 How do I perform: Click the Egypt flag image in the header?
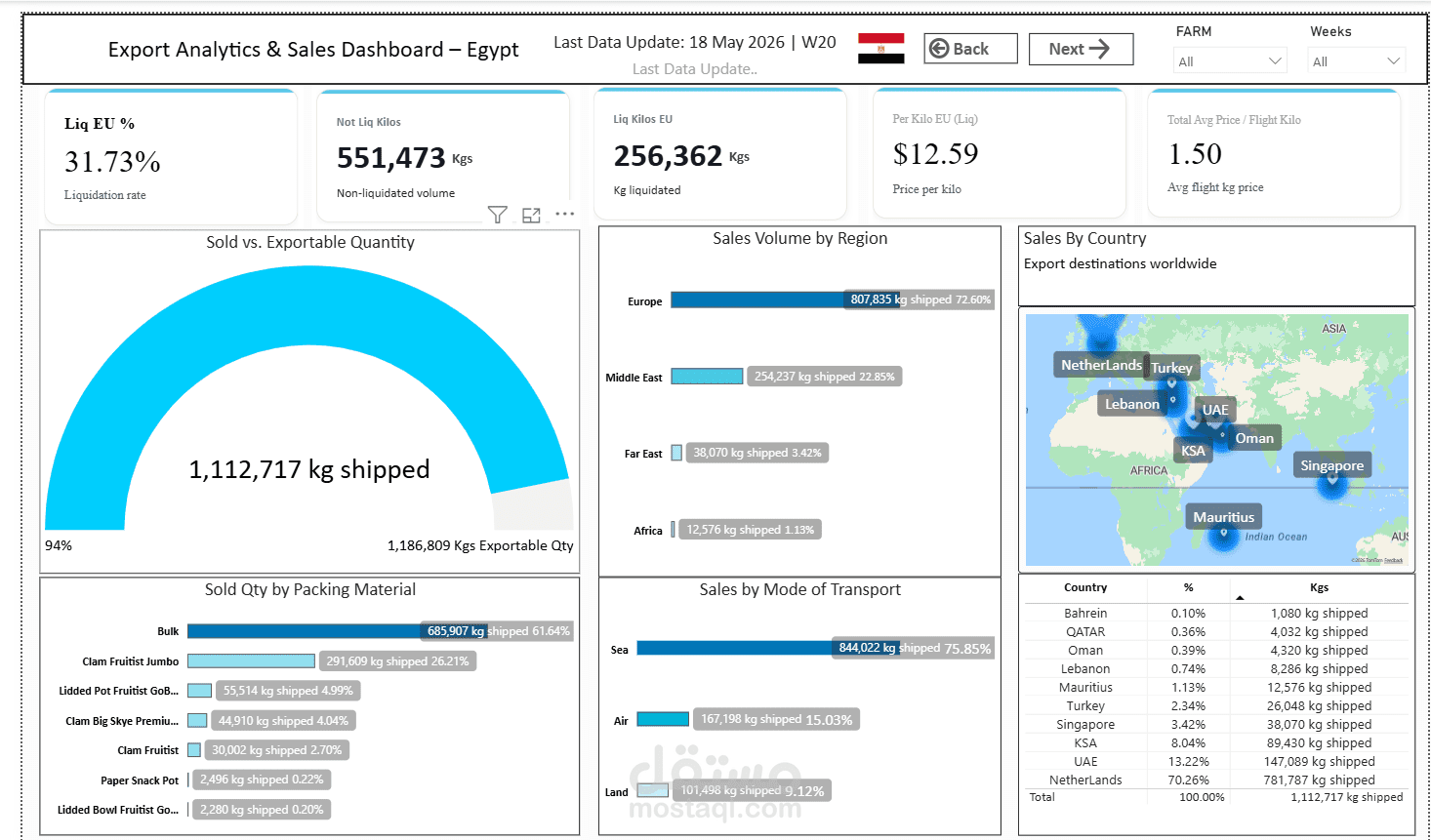[880, 48]
